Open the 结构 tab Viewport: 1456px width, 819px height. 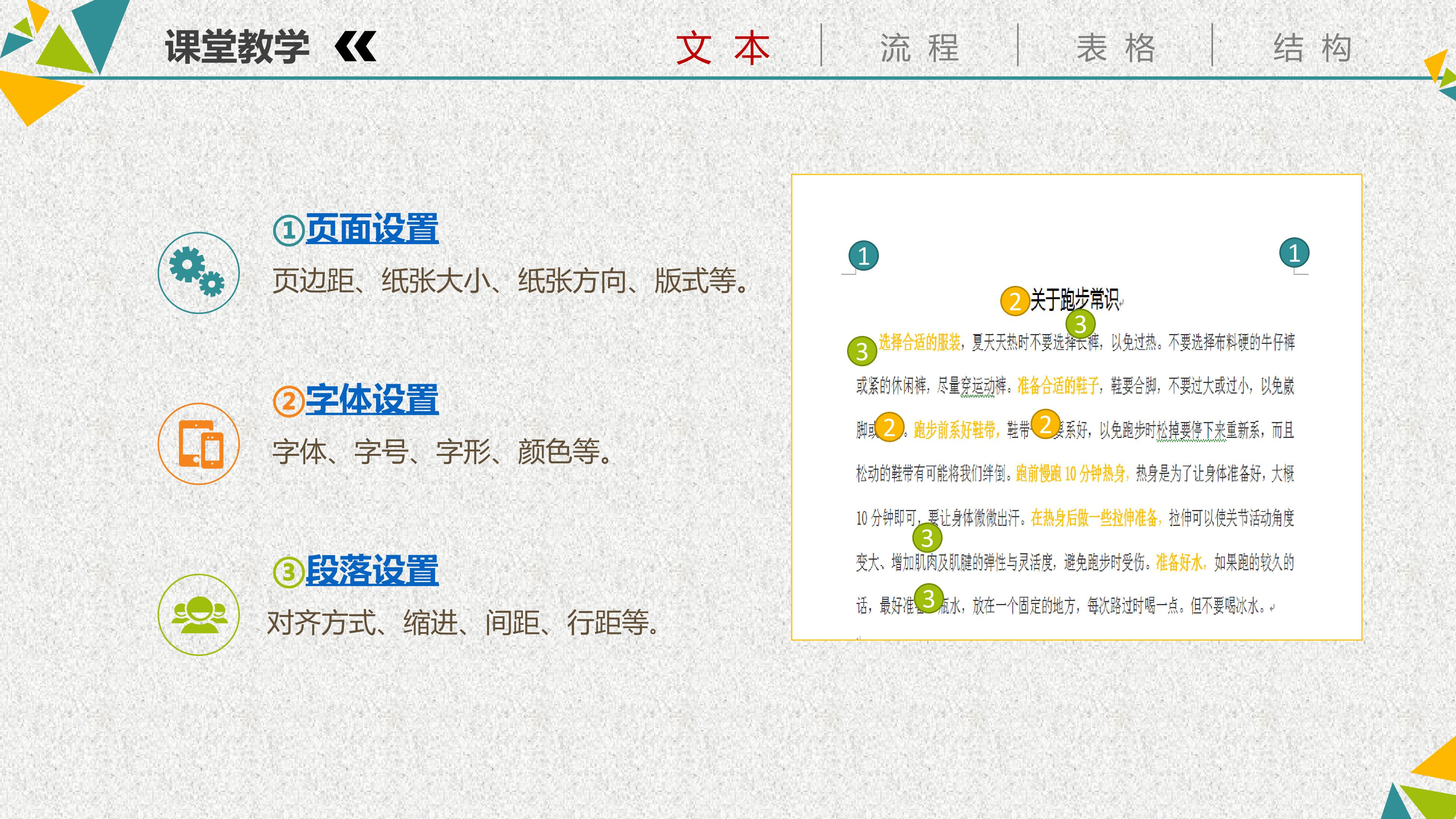pos(1312,47)
